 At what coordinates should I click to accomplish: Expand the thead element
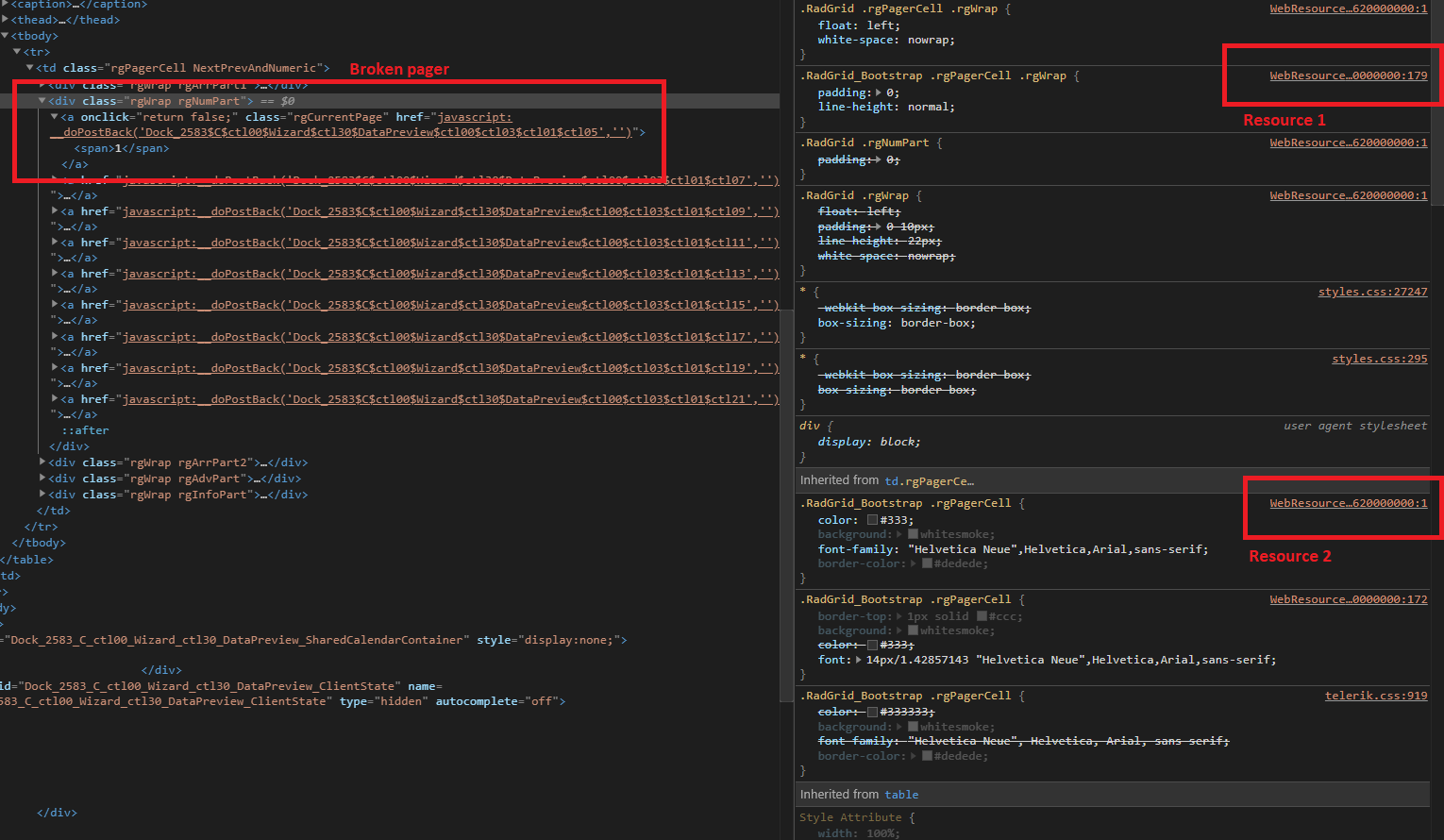[x=6, y=20]
